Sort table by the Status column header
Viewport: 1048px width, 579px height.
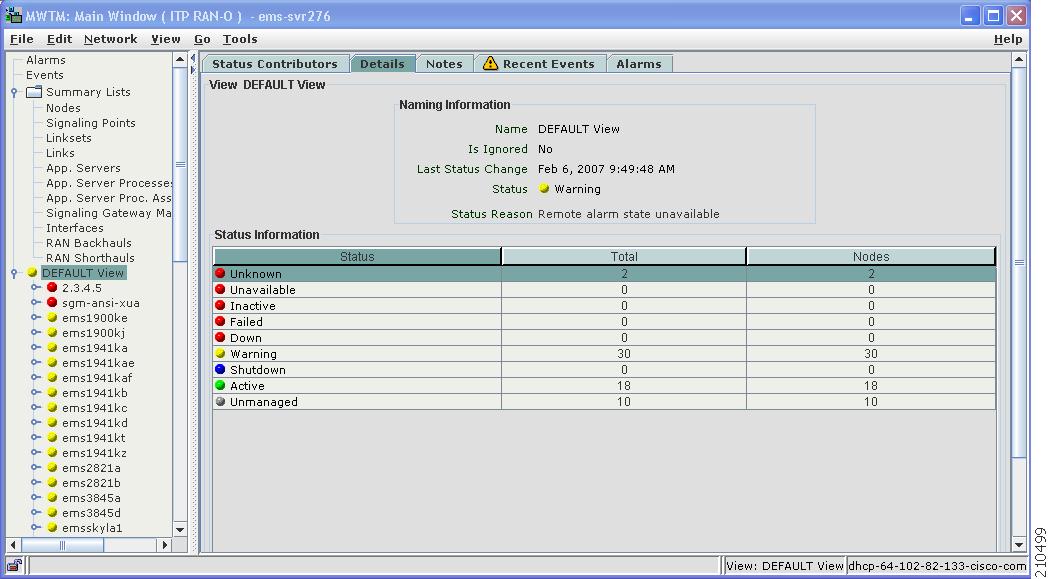357,257
